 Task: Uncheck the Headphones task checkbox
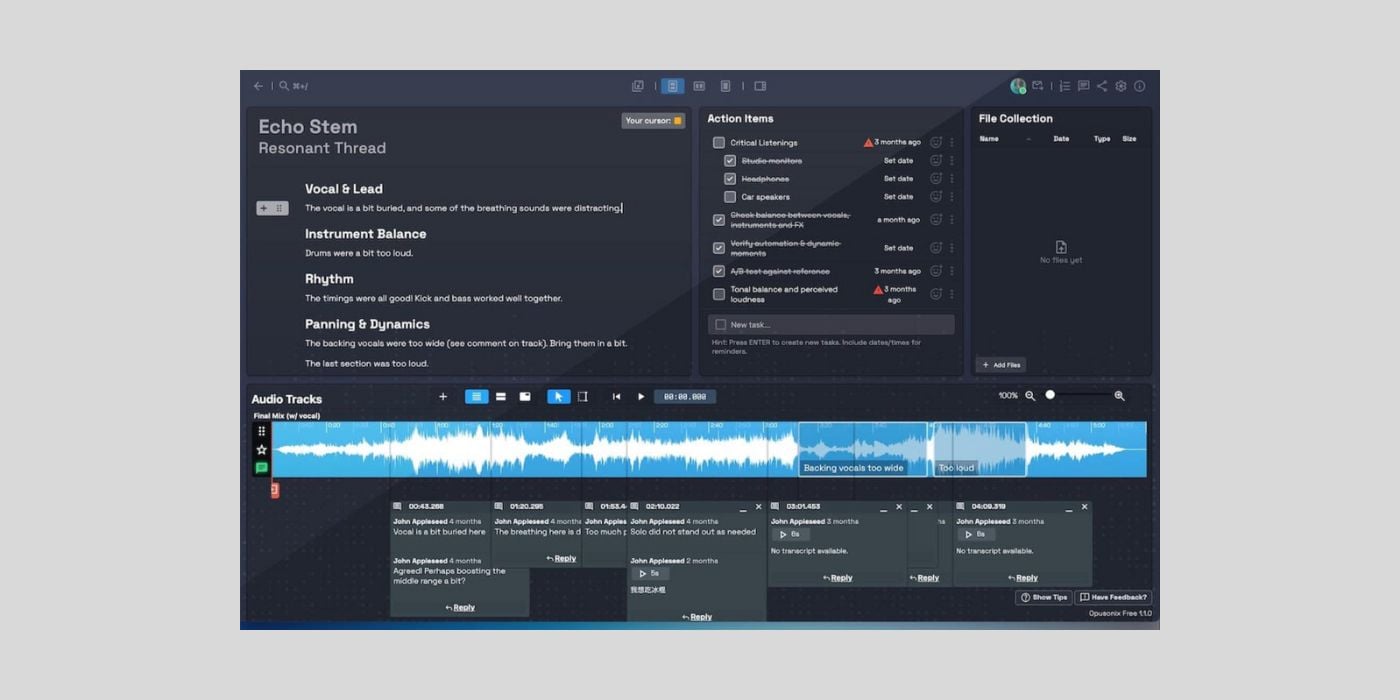coord(731,178)
